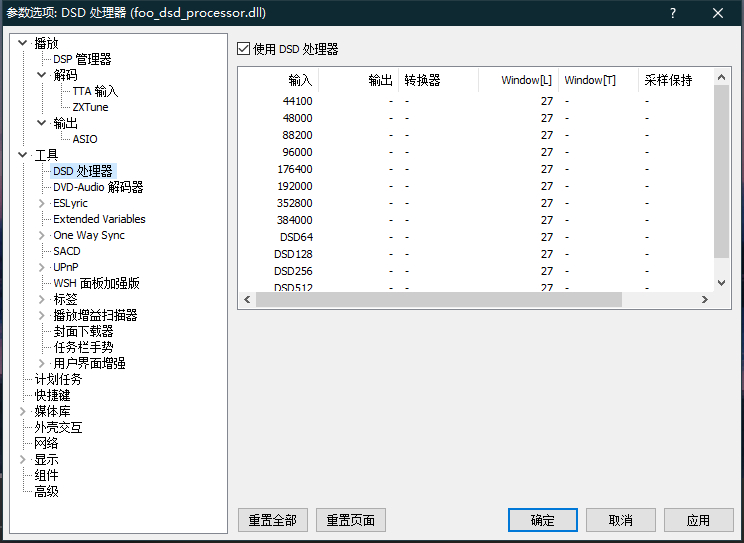This screenshot has height=543, width=744.
Task: Close the preferences dialog
Action: 718,13
